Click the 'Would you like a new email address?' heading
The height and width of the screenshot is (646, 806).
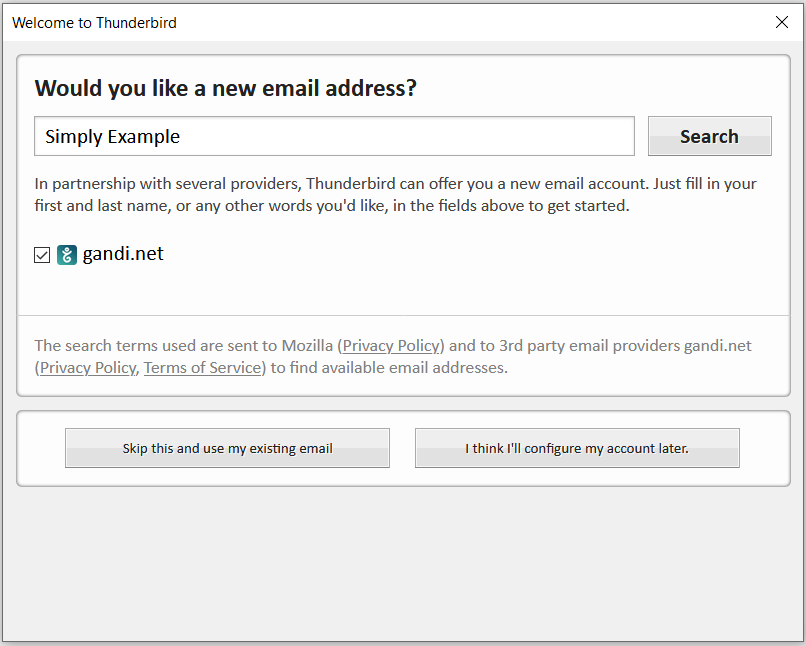coord(225,89)
